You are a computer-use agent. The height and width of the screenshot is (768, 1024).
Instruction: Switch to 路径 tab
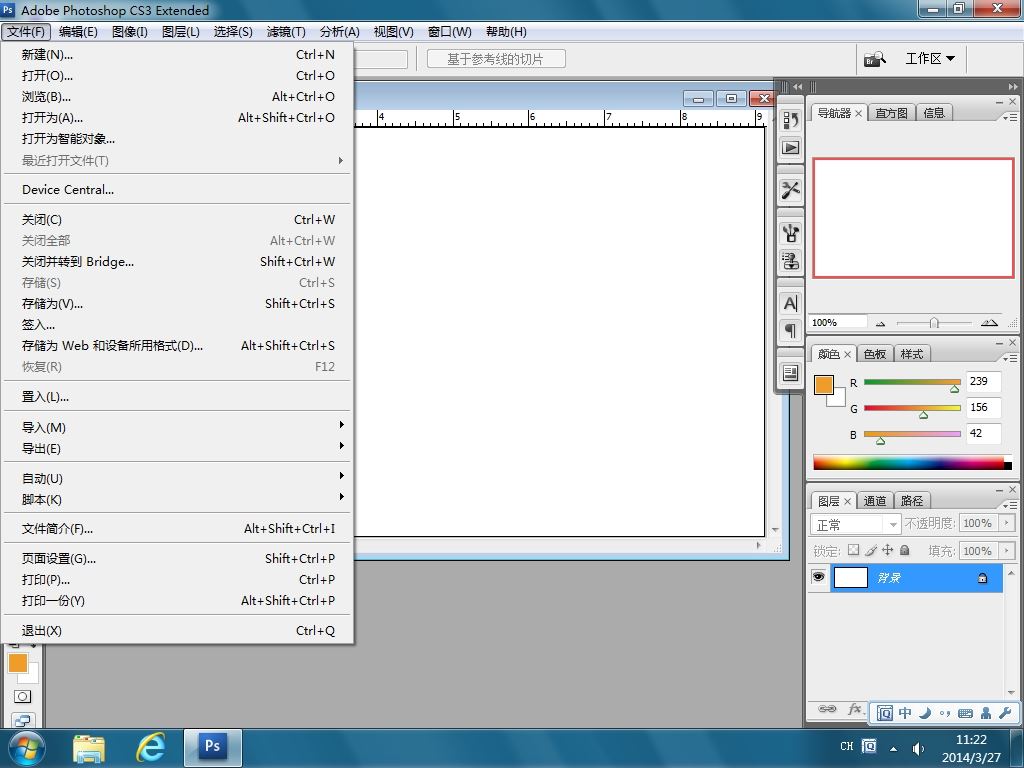[912, 501]
